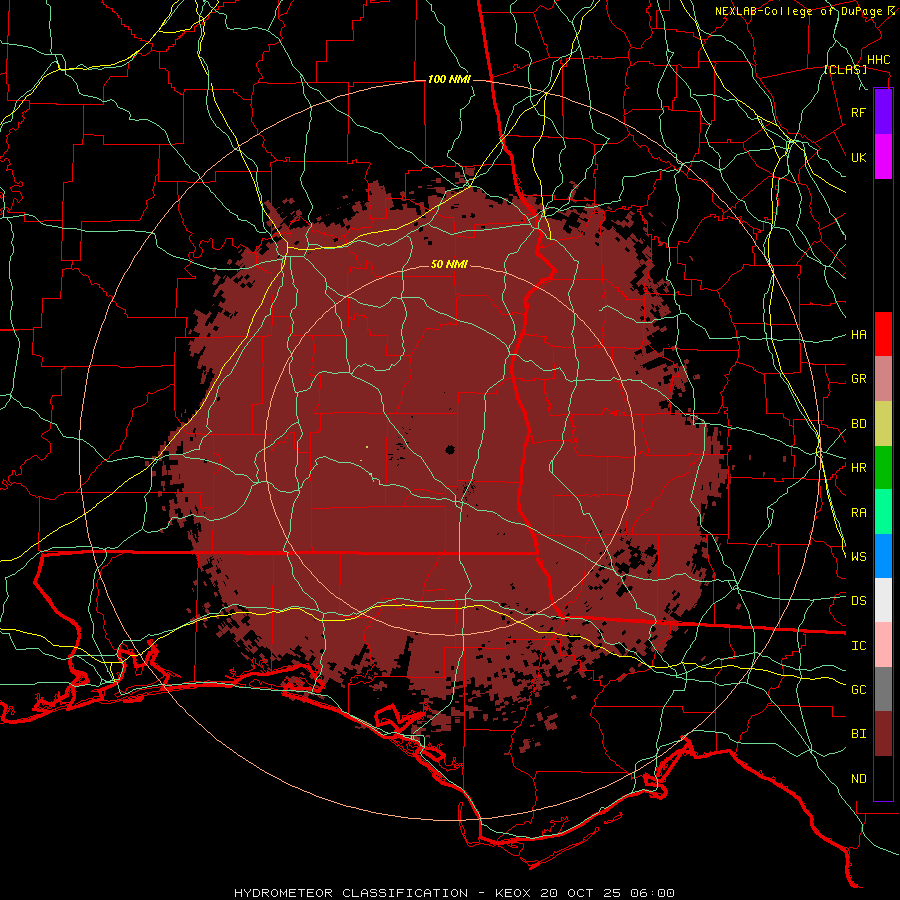900x900 pixels.
Task: Click the 100 NMI range ring label
Action: point(449,79)
